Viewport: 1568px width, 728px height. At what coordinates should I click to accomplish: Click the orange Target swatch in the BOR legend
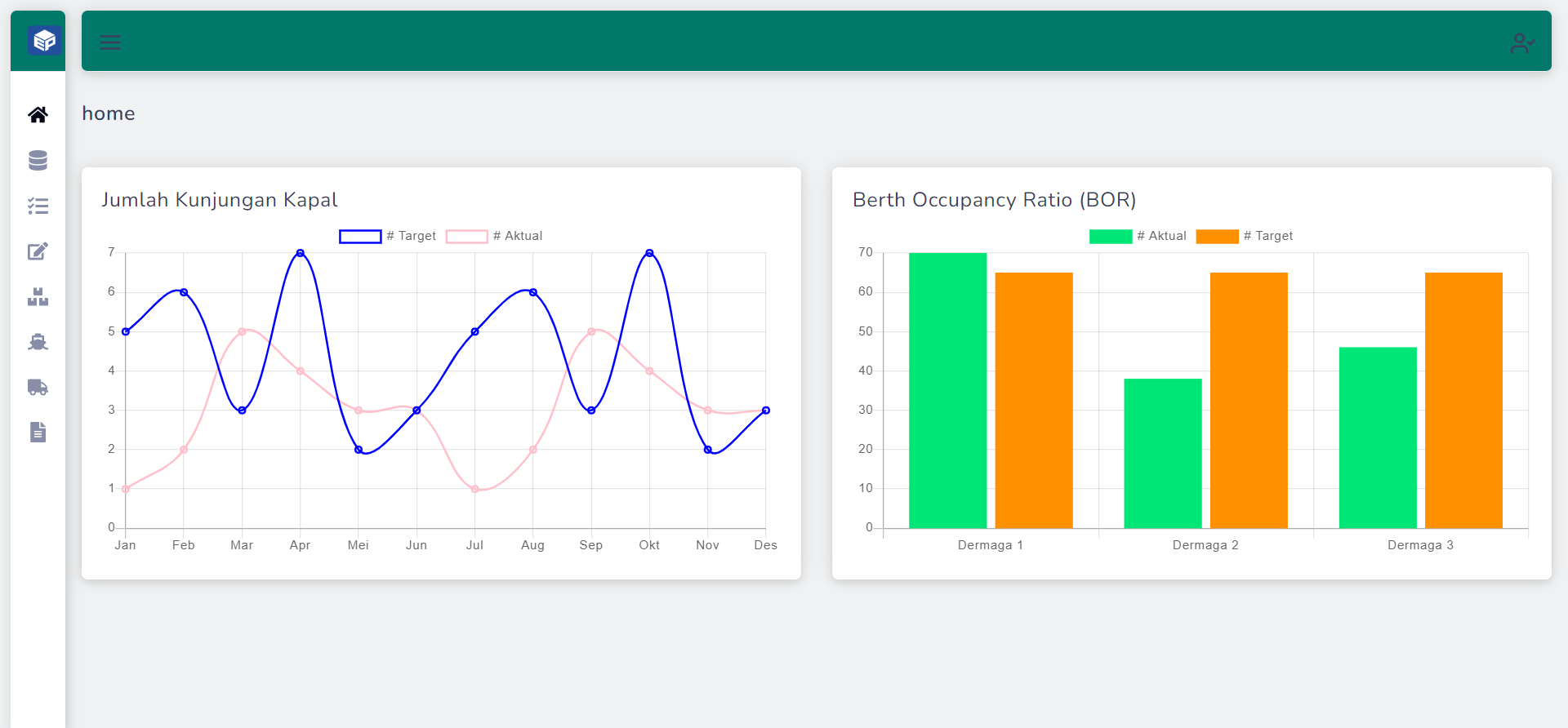click(x=1217, y=237)
